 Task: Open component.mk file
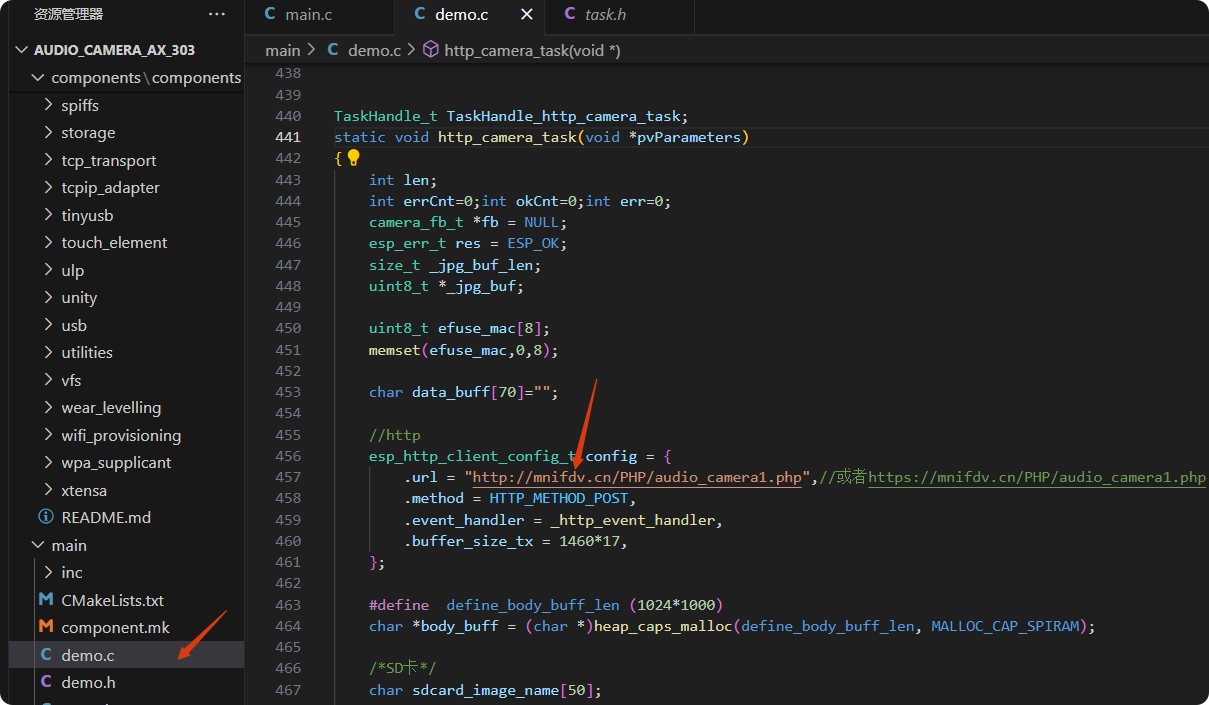126,627
